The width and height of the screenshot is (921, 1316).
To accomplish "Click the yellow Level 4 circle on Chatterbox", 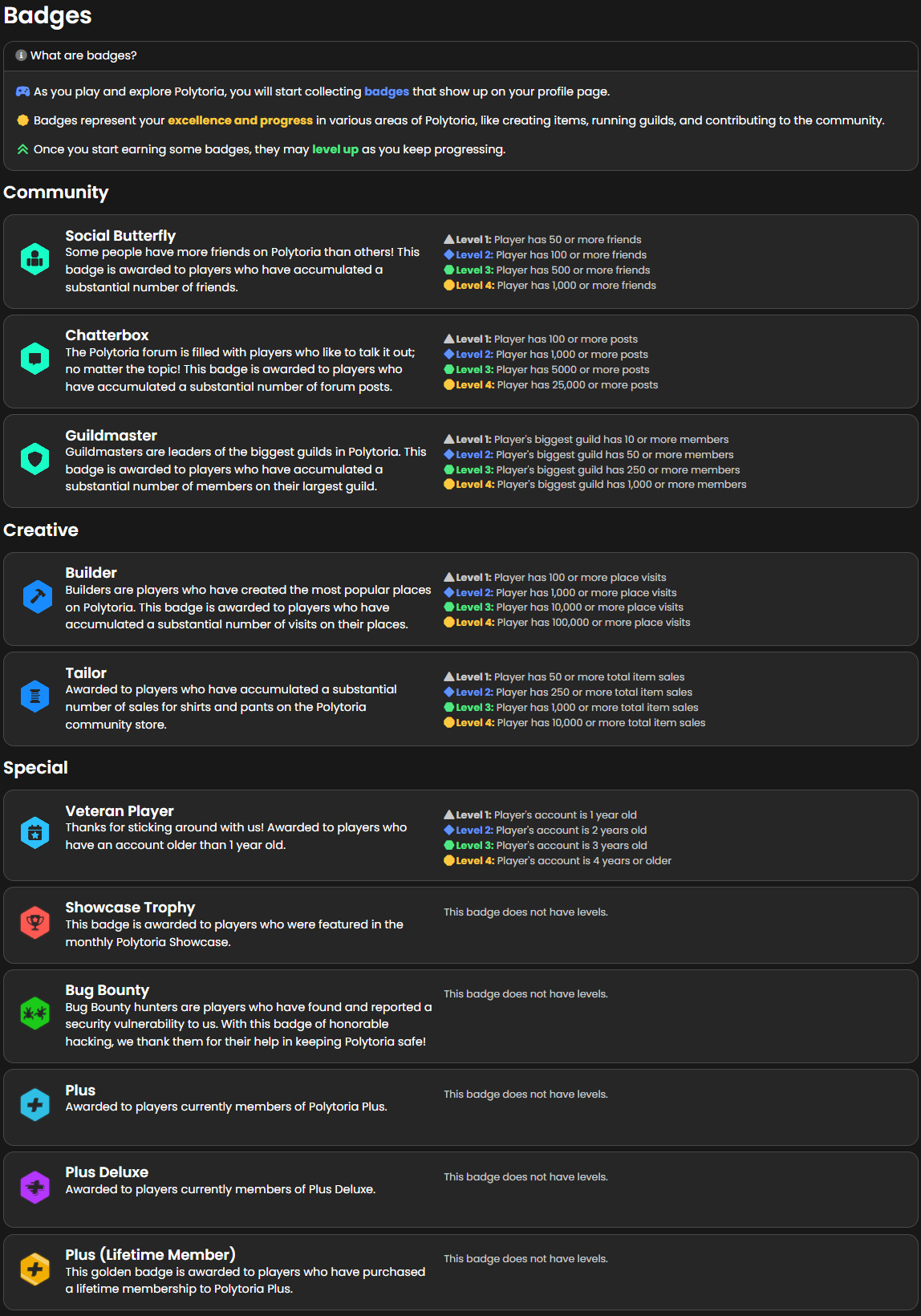I will pyautogui.click(x=449, y=384).
